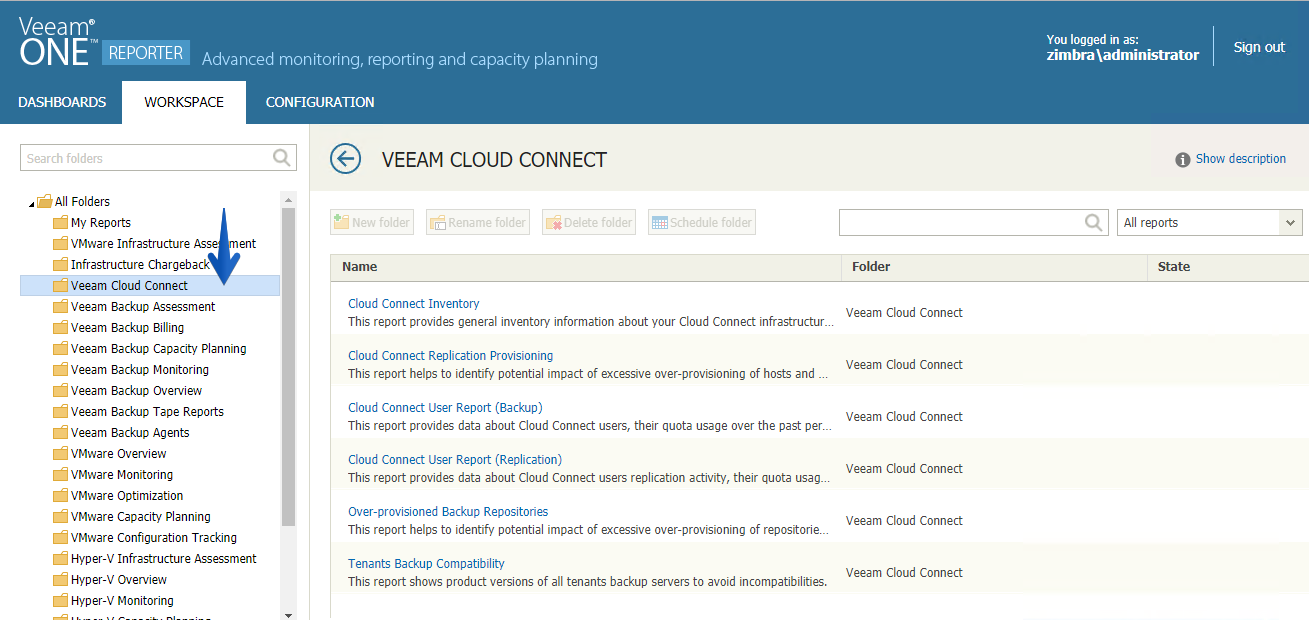Open the All reports filter dropdown
Image resolution: width=1309 pixels, height=620 pixels.
(x=1209, y=223)
